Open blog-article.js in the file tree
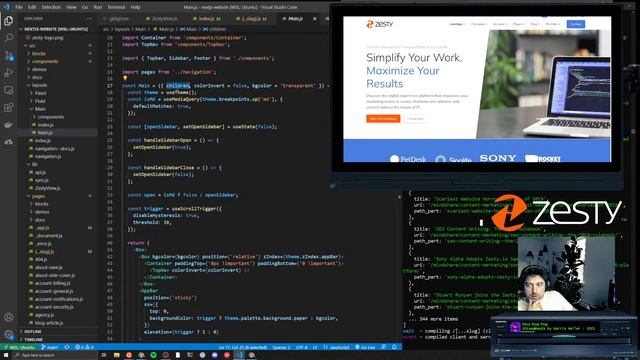The height and width of the screenshot is (360, 640). (x=46, y=322)
